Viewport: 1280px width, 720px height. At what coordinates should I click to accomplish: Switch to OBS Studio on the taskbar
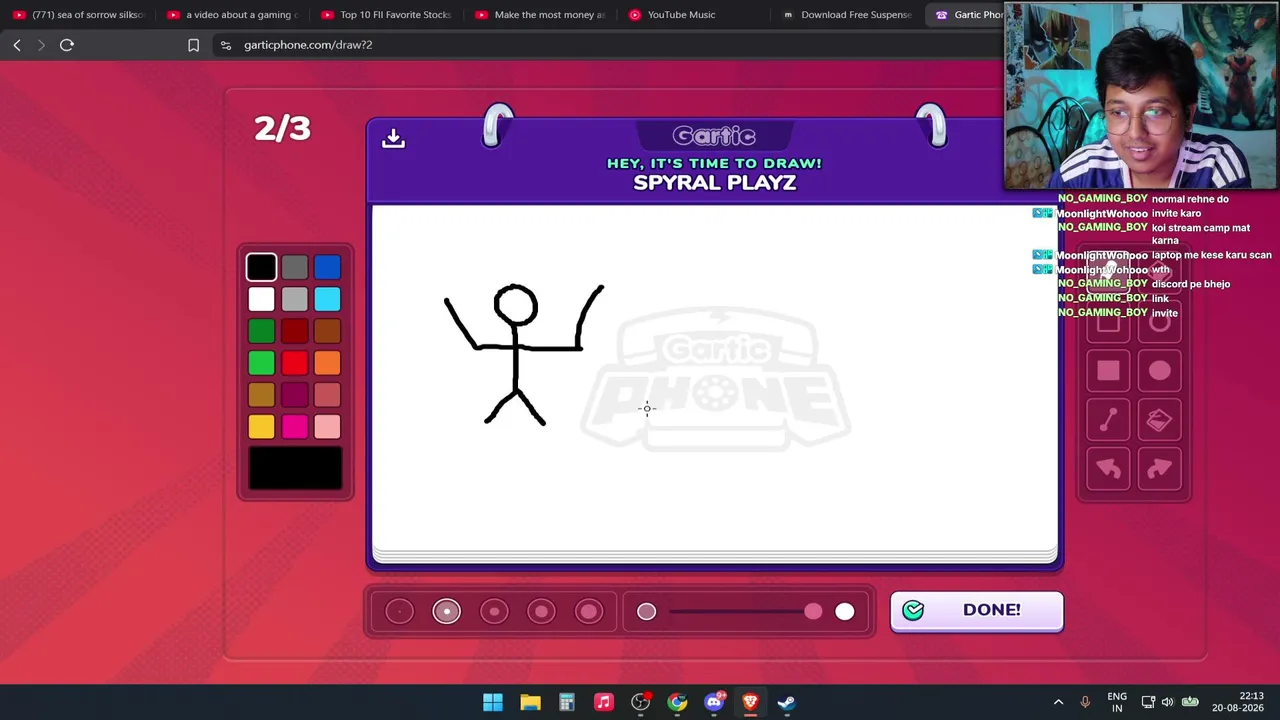click(640, 702)
